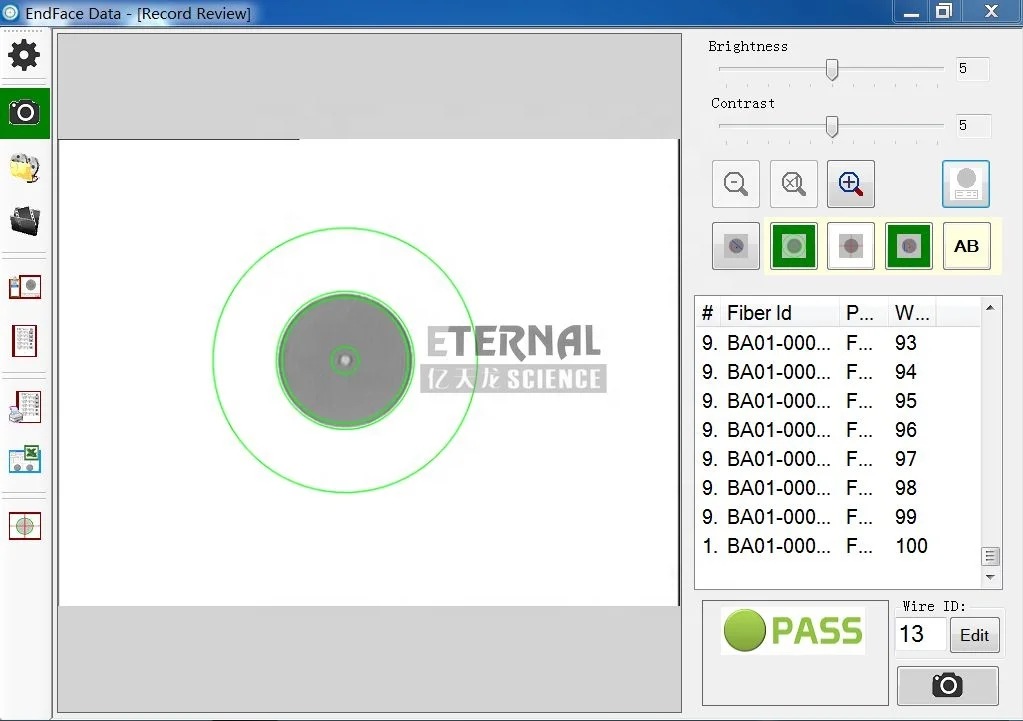Click the Brightness slider handle
This screenshot has width=1023, height=721.
pos(831,69)
